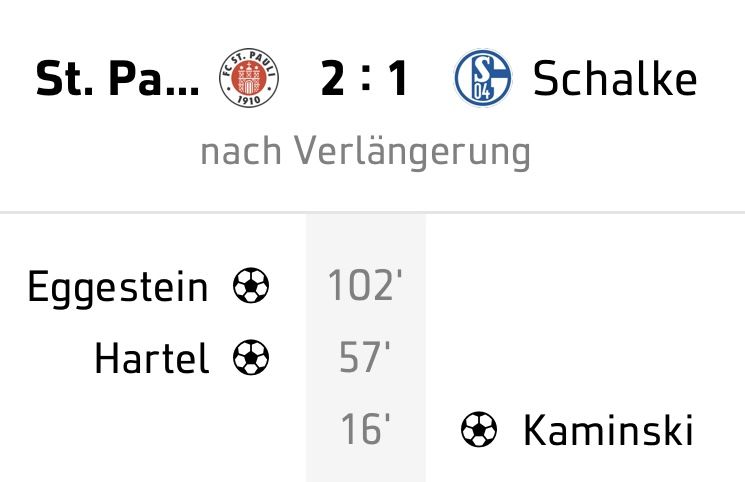745x482 pixels.
Task: Click the Schalke 04 club logo
Action: (x=483, y=79)
